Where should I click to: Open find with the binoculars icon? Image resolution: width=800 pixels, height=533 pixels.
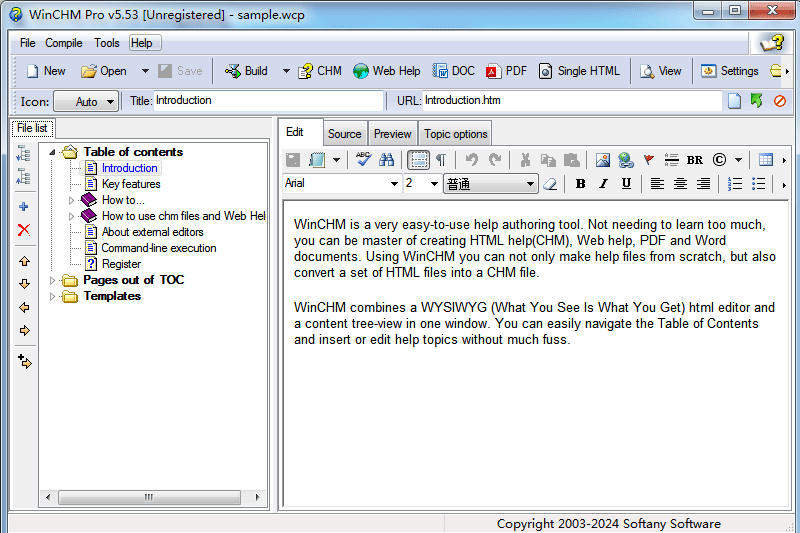[x=386, y=160]
